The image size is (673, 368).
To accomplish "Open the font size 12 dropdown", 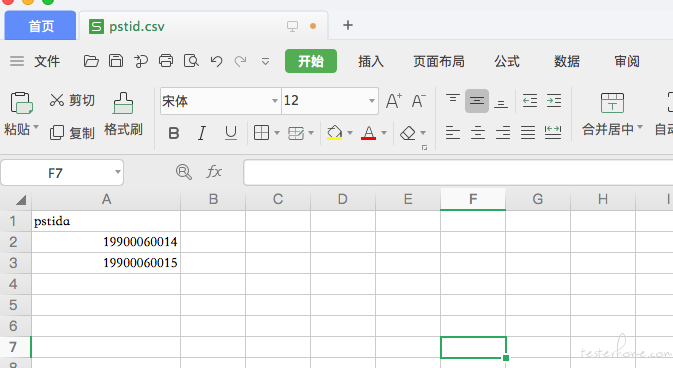I will [372, 101].
